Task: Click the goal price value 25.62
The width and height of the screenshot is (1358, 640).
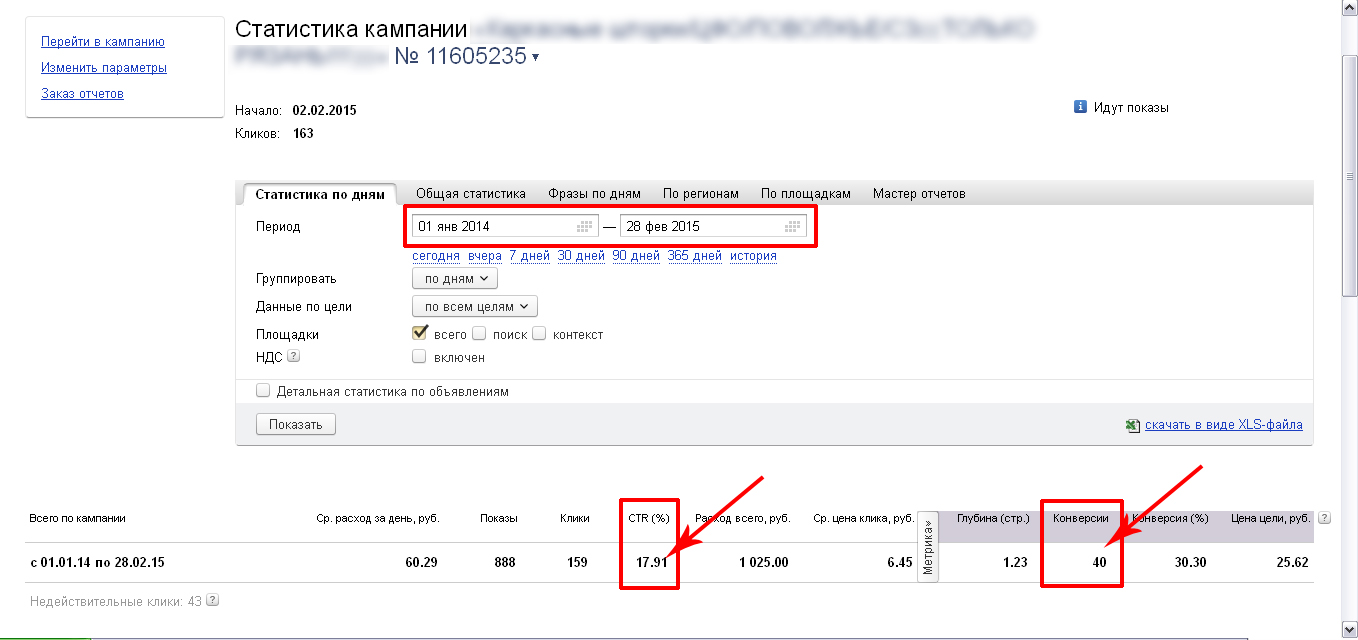Action: tap(1292, 562)
